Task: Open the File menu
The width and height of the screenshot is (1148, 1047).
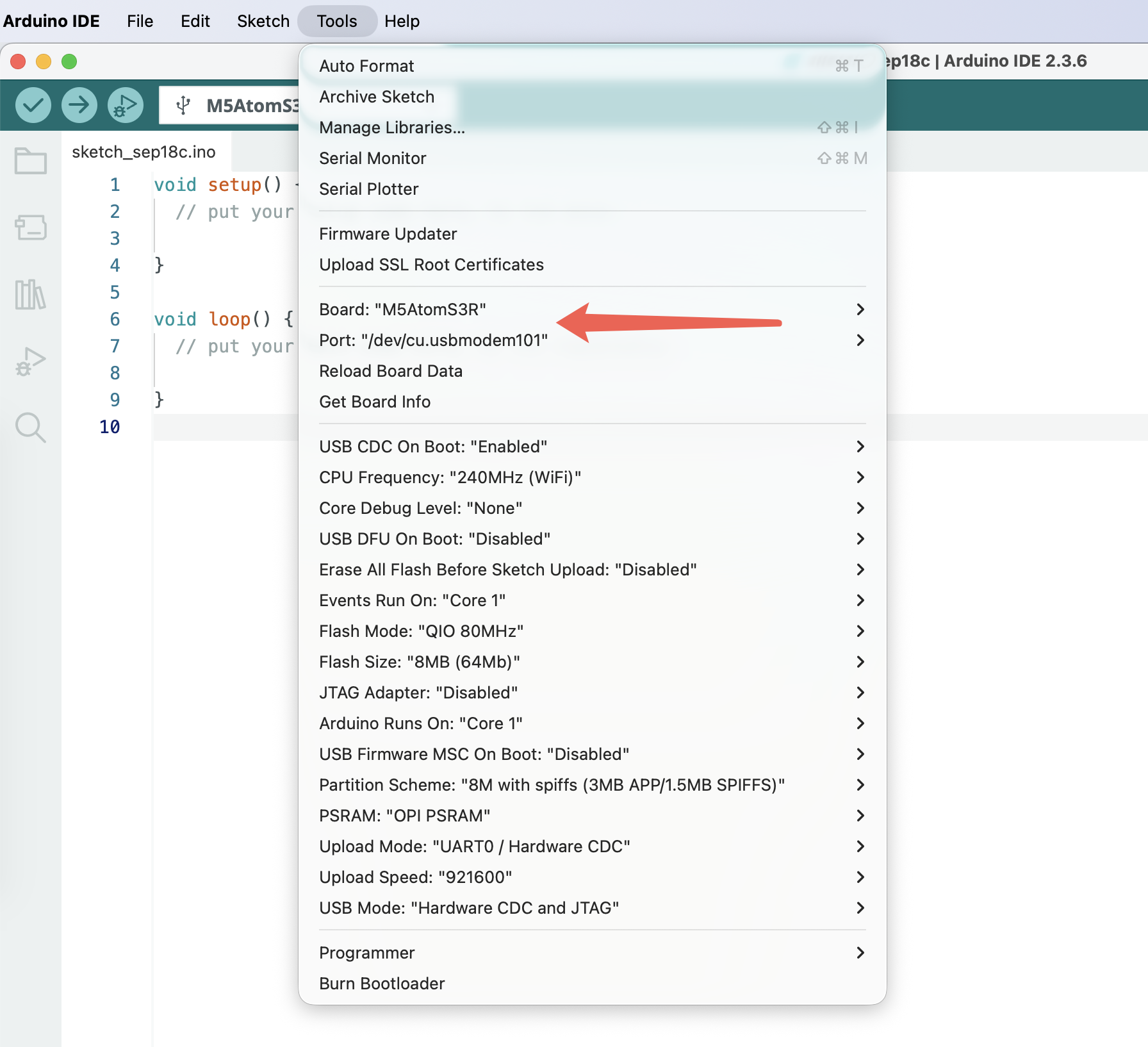Action: click(140, 21)
